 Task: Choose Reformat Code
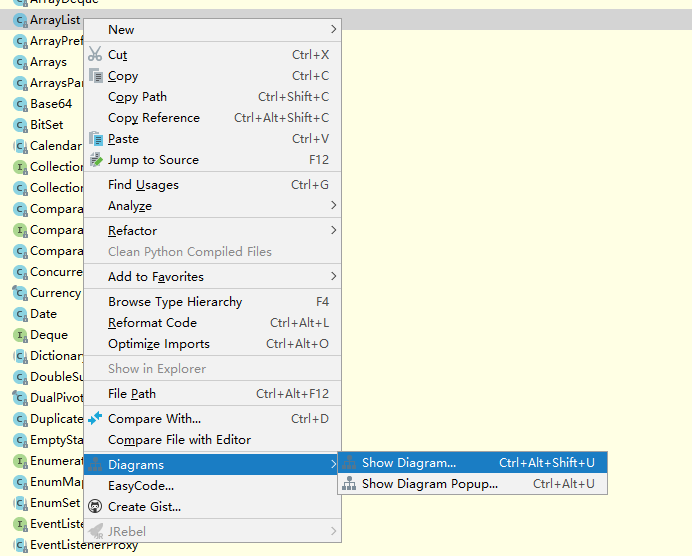[212, 323]
